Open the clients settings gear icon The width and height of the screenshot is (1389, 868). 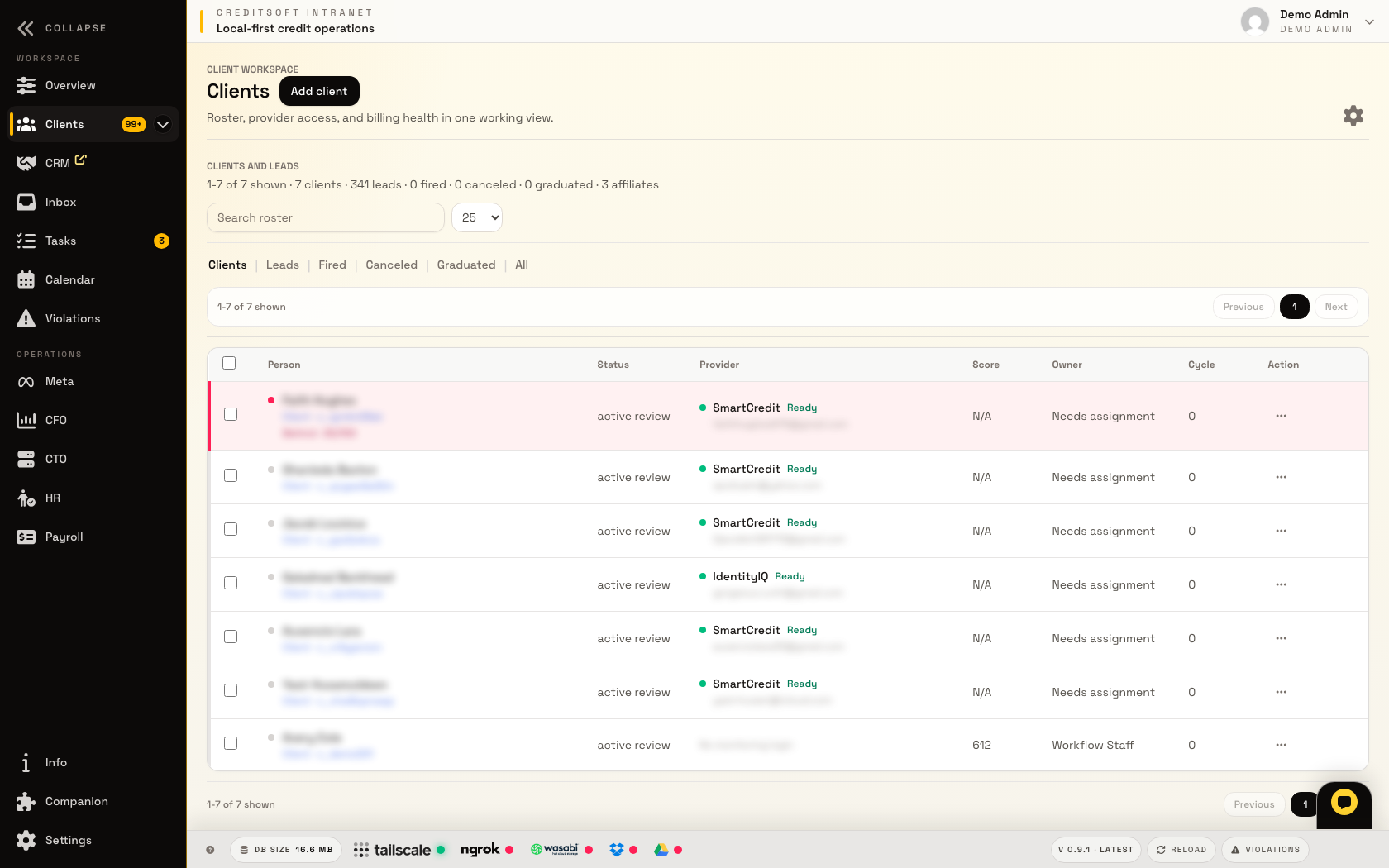click(1353, 116)
